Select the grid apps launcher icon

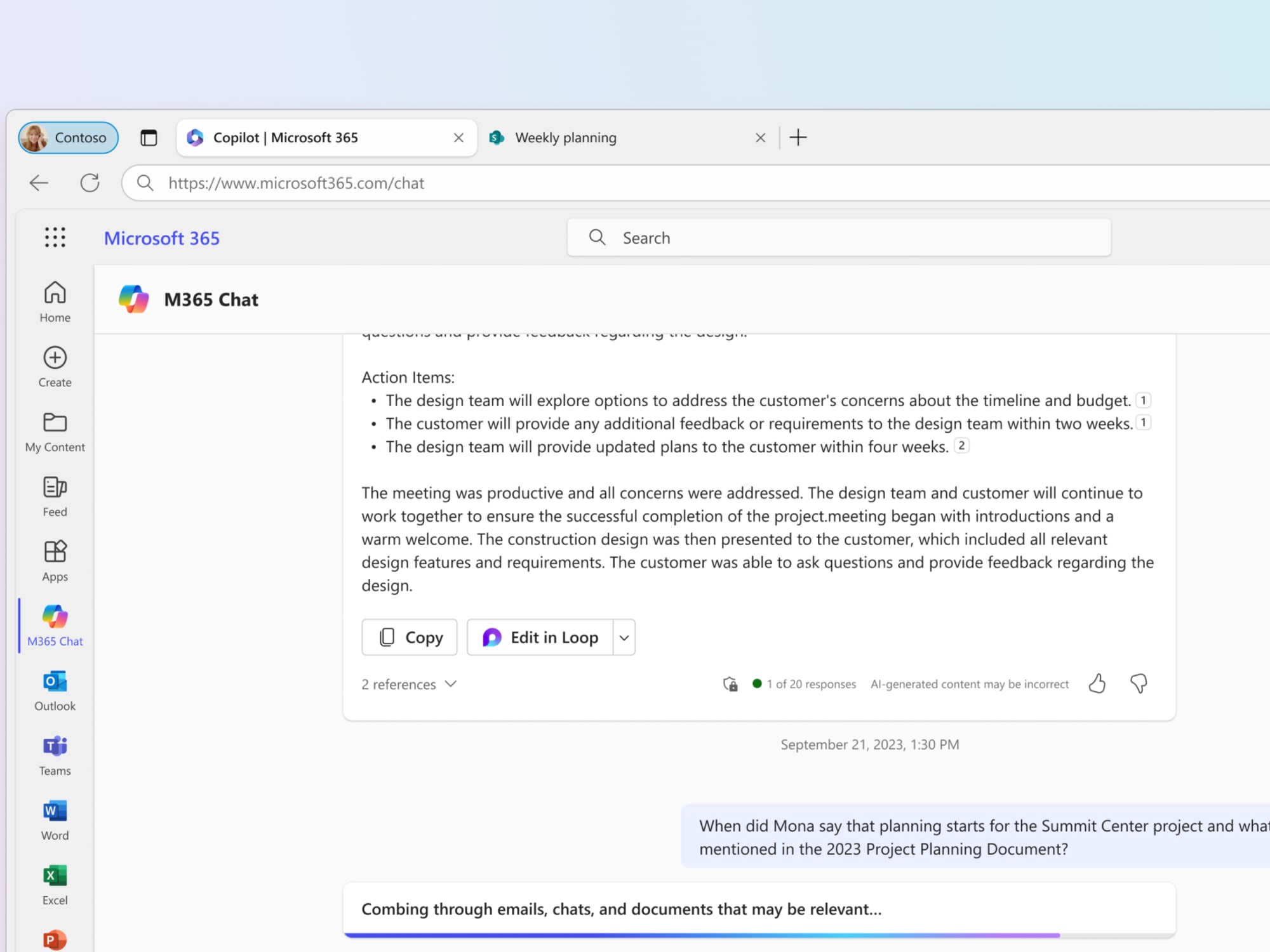click(x=54, y=238)
